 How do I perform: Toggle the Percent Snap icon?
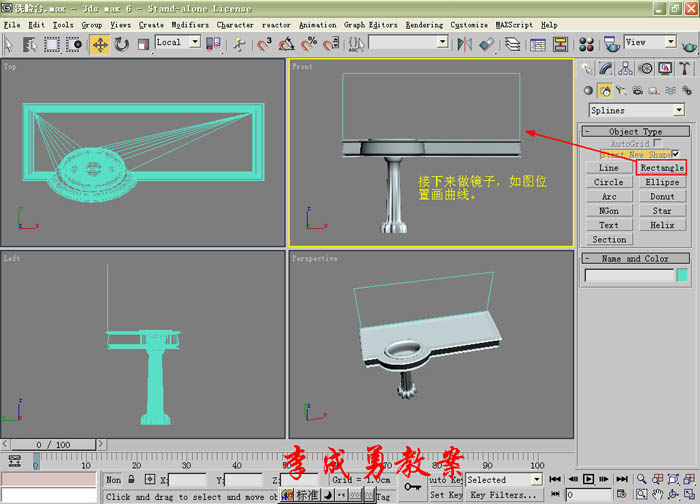309,44
